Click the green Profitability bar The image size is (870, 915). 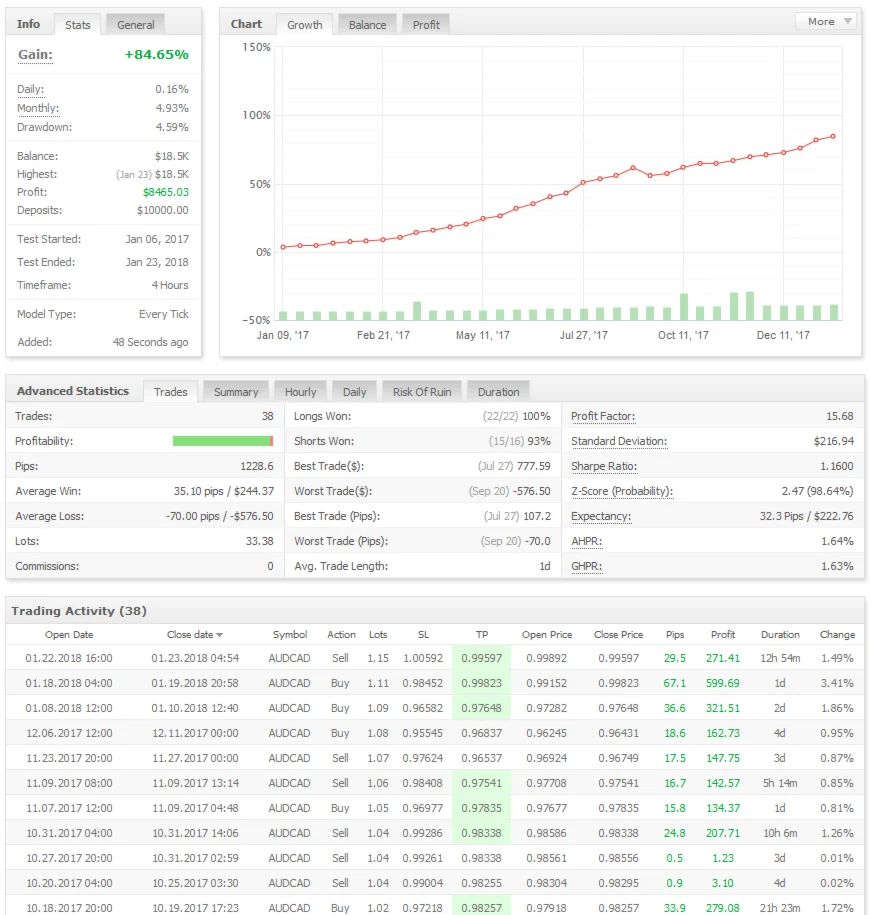point(222,441)
